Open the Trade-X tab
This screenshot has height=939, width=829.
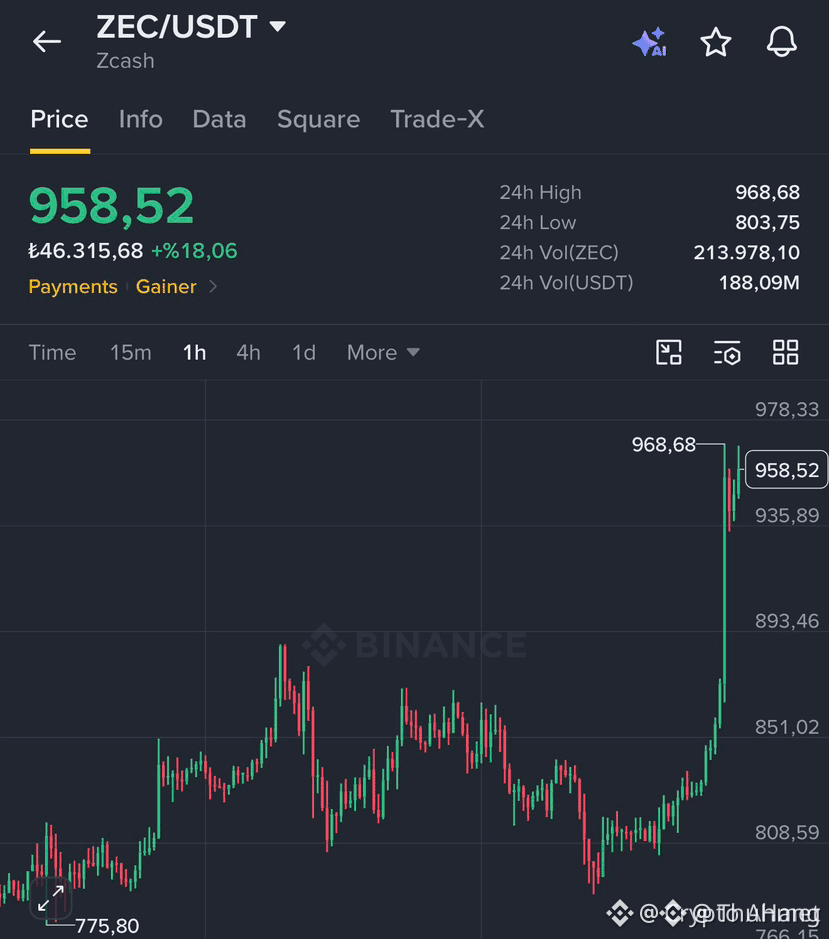point(437,119)
